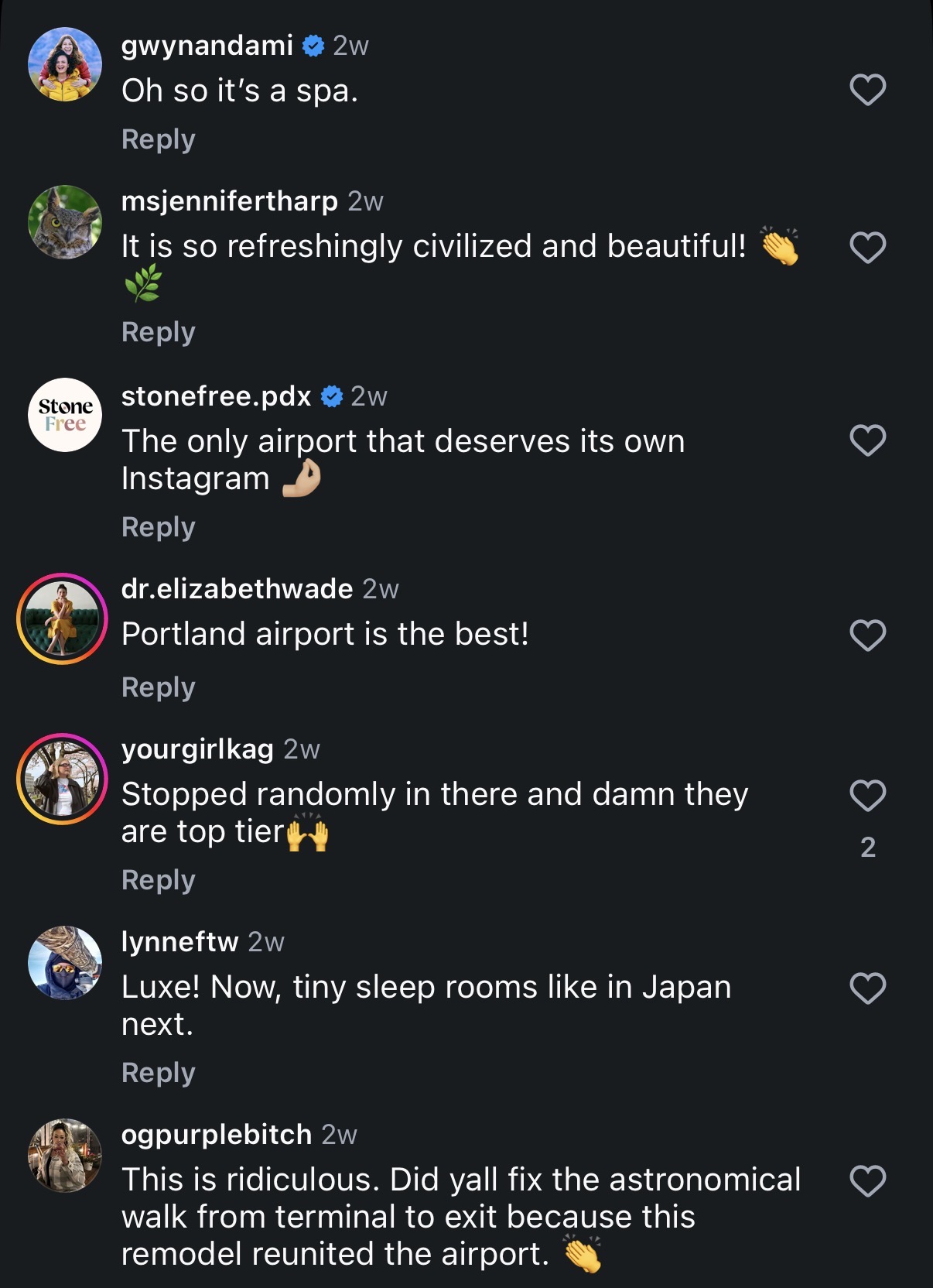Tap lynneftw's profile picture

click(x=65, y=963)
